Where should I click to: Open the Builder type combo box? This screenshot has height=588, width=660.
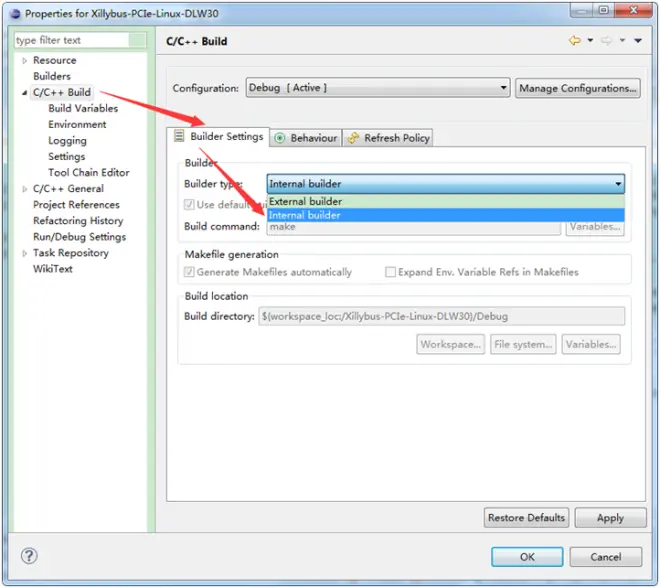coord(445,184)
